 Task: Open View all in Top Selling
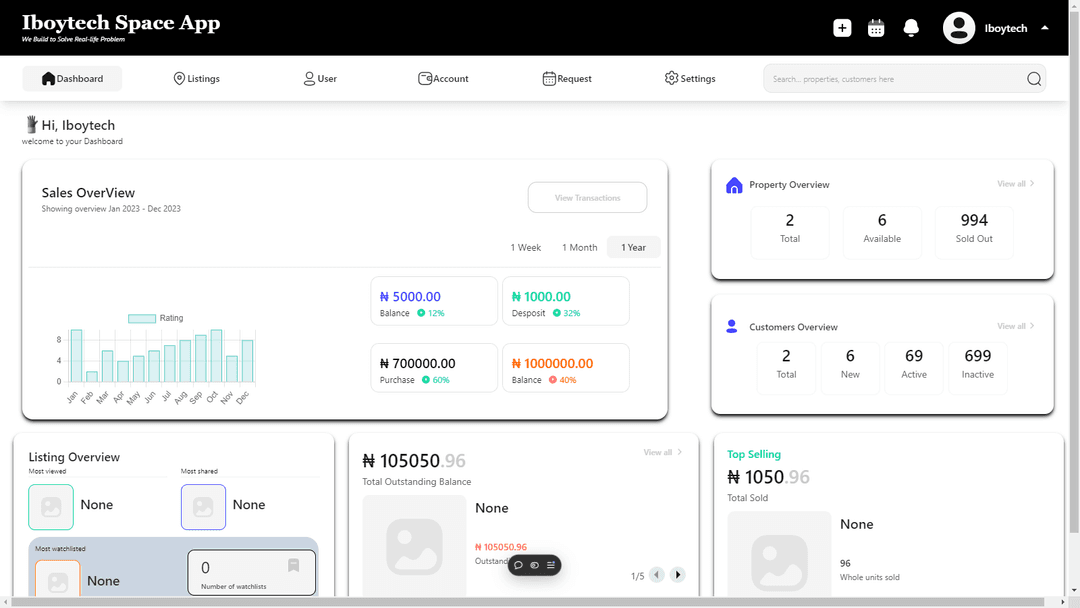click(663, 452)
